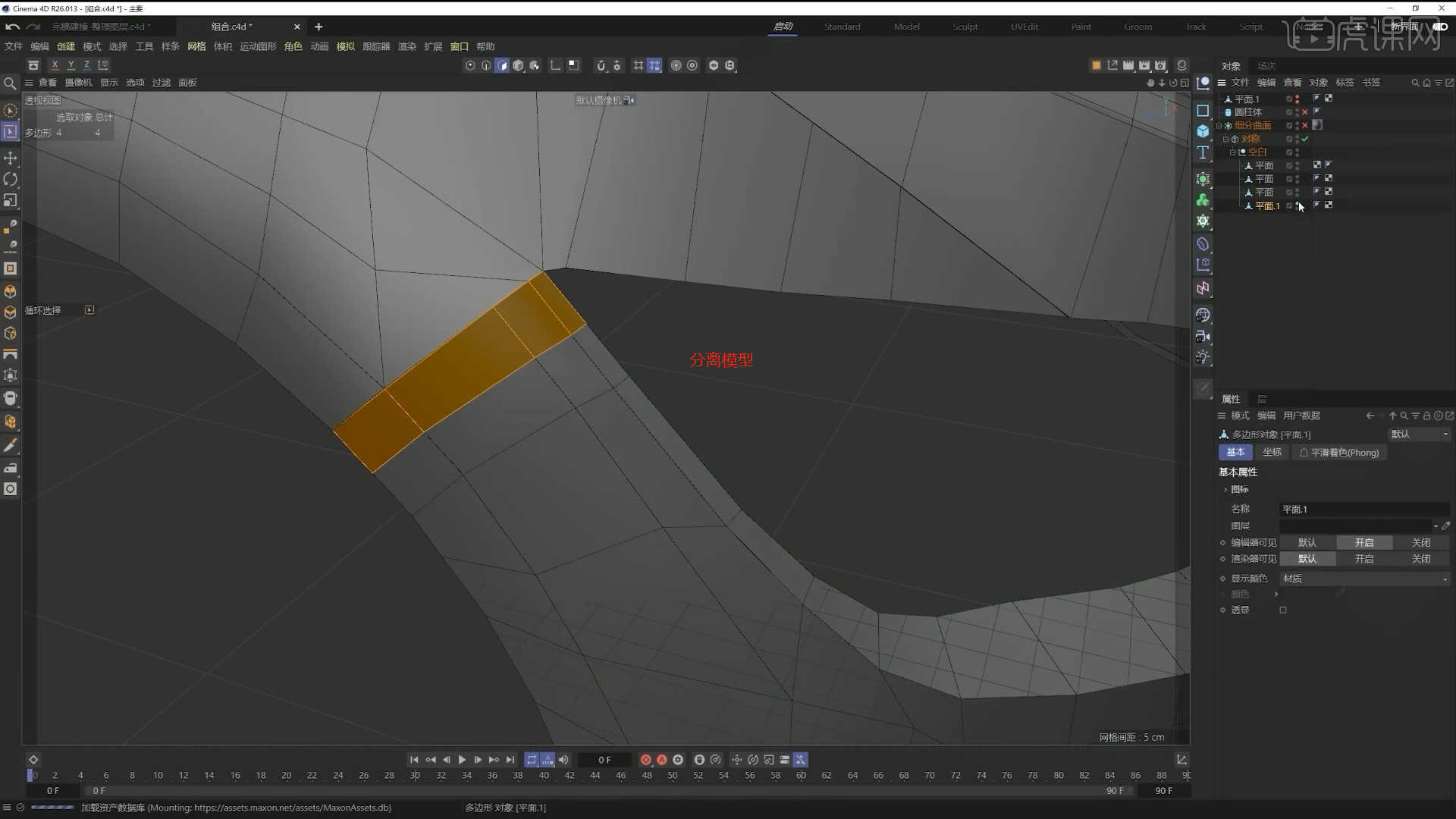Toggle 细分曲面 generator enable red X

(1304, 126)
